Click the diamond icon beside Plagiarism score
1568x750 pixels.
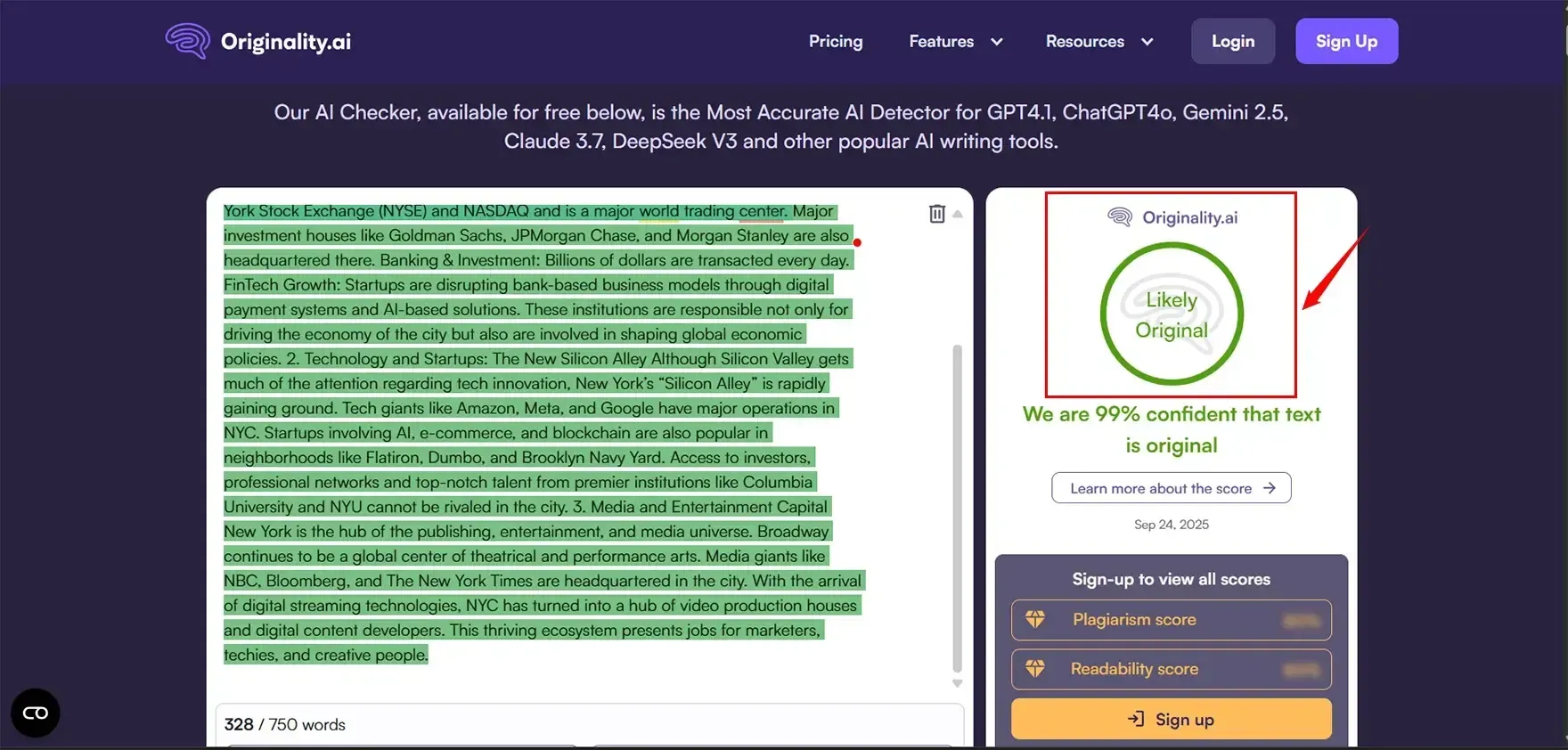tap(1035, 619)
